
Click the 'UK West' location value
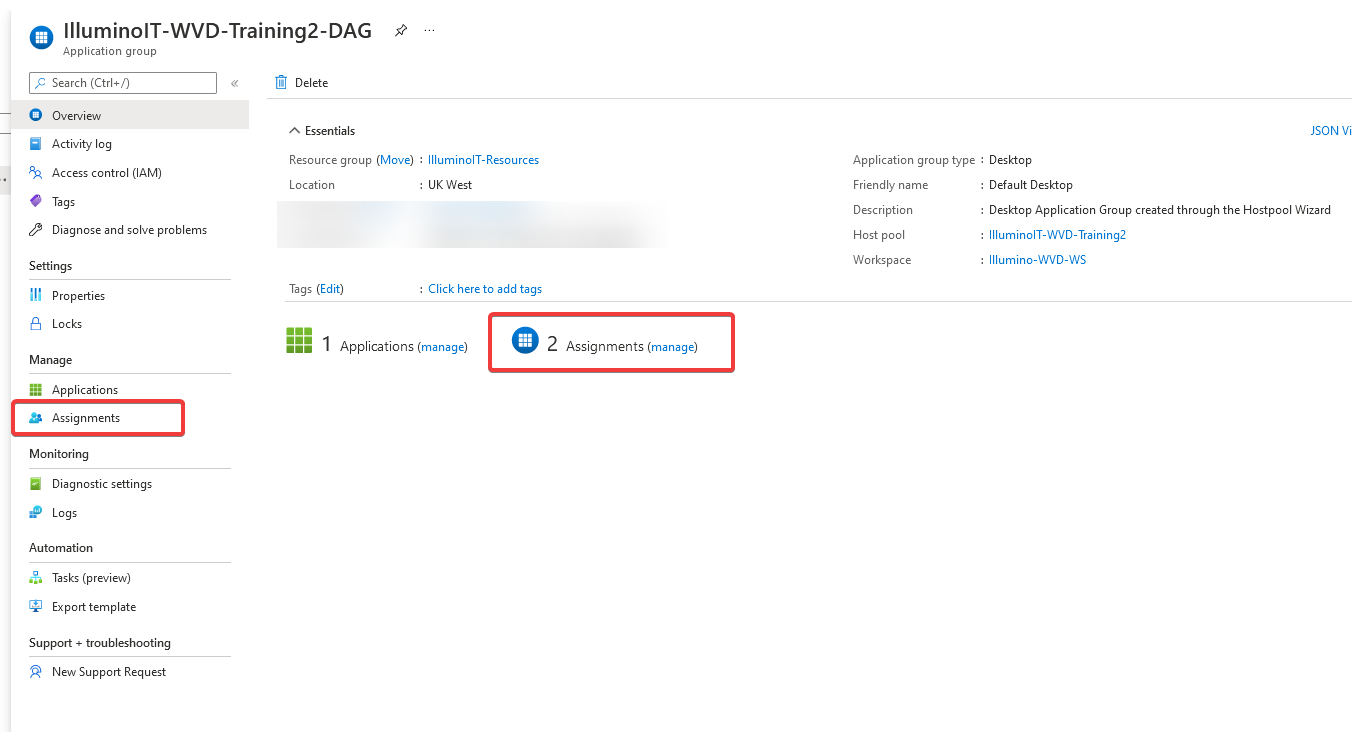pos(450,185)
